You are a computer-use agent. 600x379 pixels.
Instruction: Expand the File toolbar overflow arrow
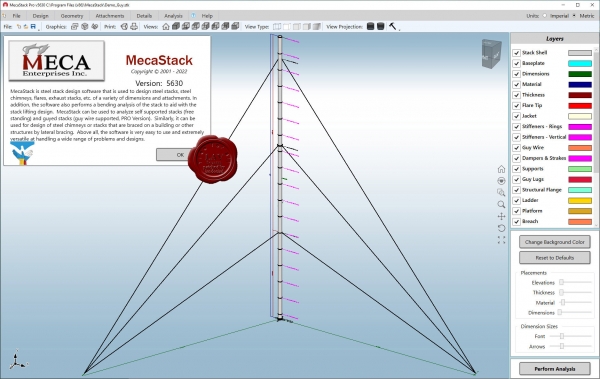tap(39, 29)
